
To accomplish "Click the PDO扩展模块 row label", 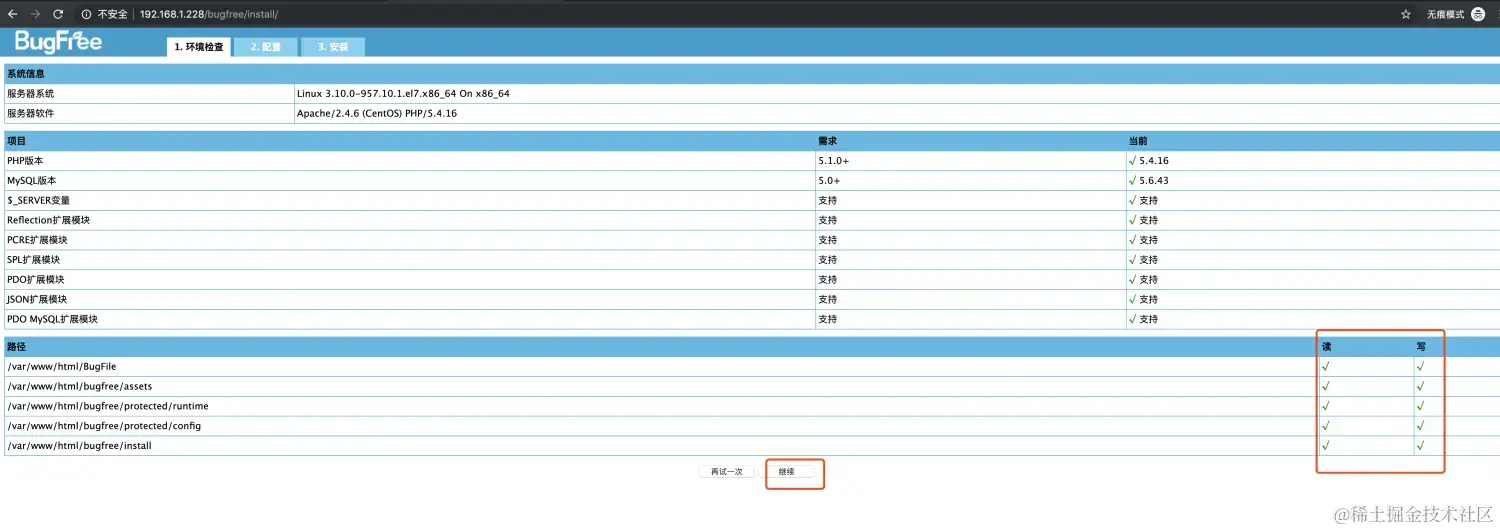I will tap(35, 279).
